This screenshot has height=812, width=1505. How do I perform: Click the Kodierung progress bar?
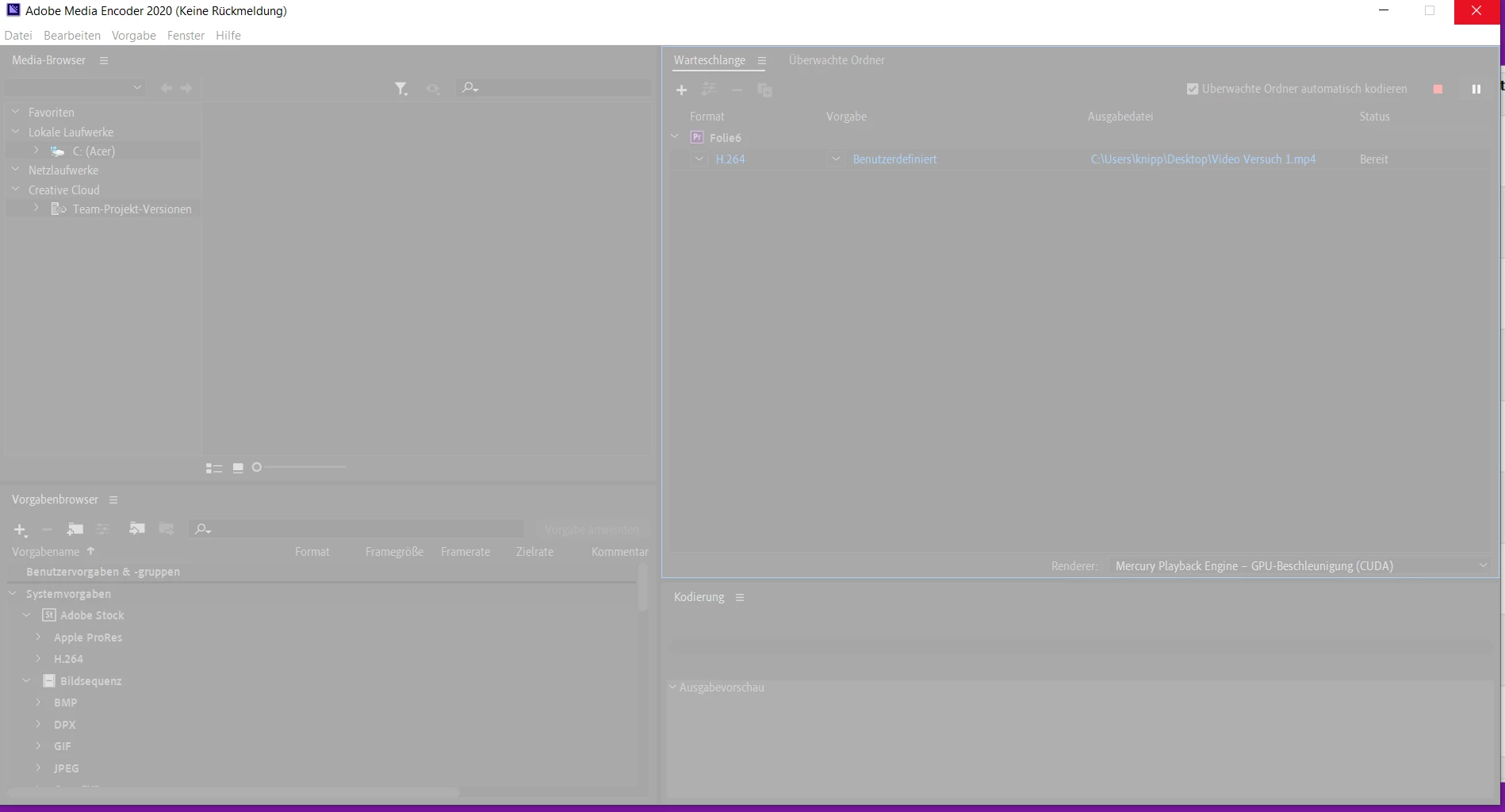(x=1081, y=646)
